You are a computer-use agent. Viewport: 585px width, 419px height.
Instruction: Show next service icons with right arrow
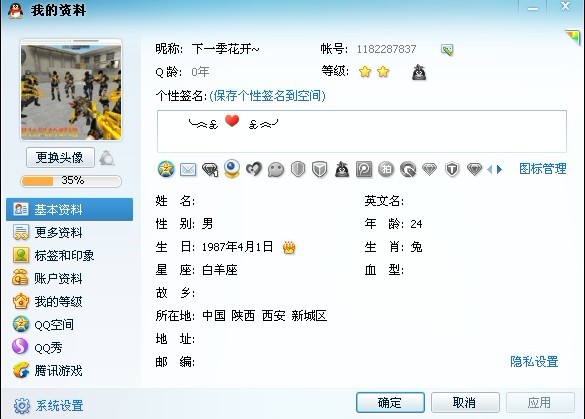[500, 169]
